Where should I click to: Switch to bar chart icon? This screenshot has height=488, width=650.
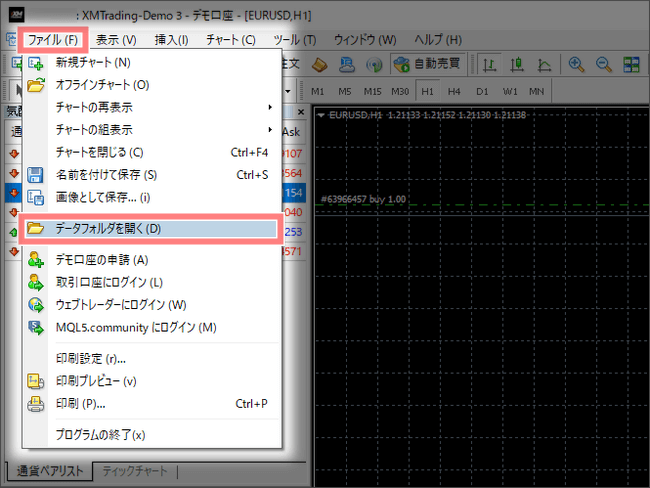tap(490, 65)
